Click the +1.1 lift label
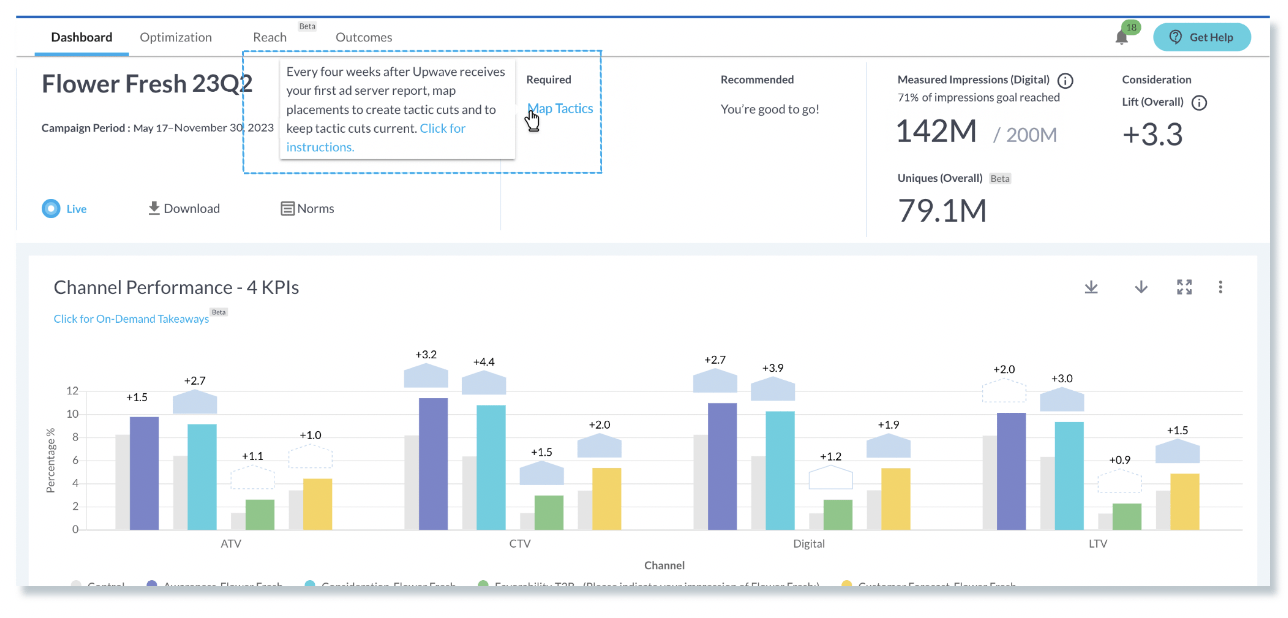 [x=253, y=456]
